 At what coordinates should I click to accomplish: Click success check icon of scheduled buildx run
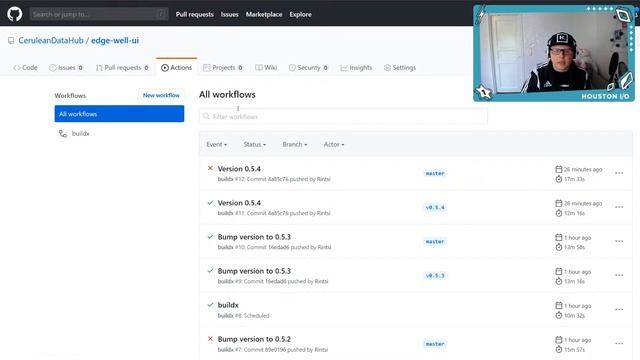[210, 304]
